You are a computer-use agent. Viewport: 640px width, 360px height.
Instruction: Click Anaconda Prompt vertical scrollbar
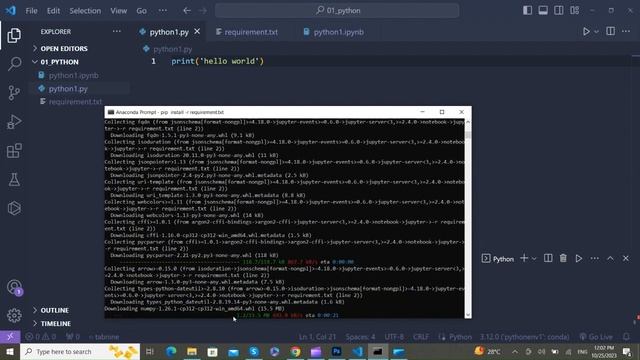[468, 218]
